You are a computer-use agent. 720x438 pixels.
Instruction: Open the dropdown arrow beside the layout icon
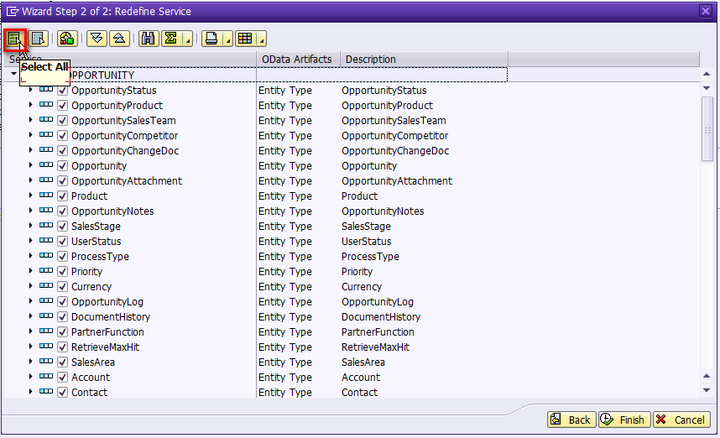point(261,39)
